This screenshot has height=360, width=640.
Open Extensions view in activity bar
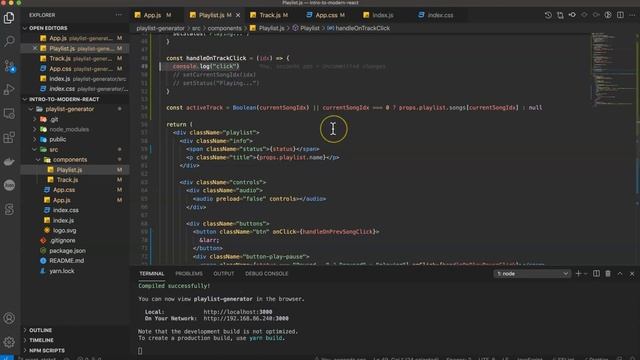point(9,137)
